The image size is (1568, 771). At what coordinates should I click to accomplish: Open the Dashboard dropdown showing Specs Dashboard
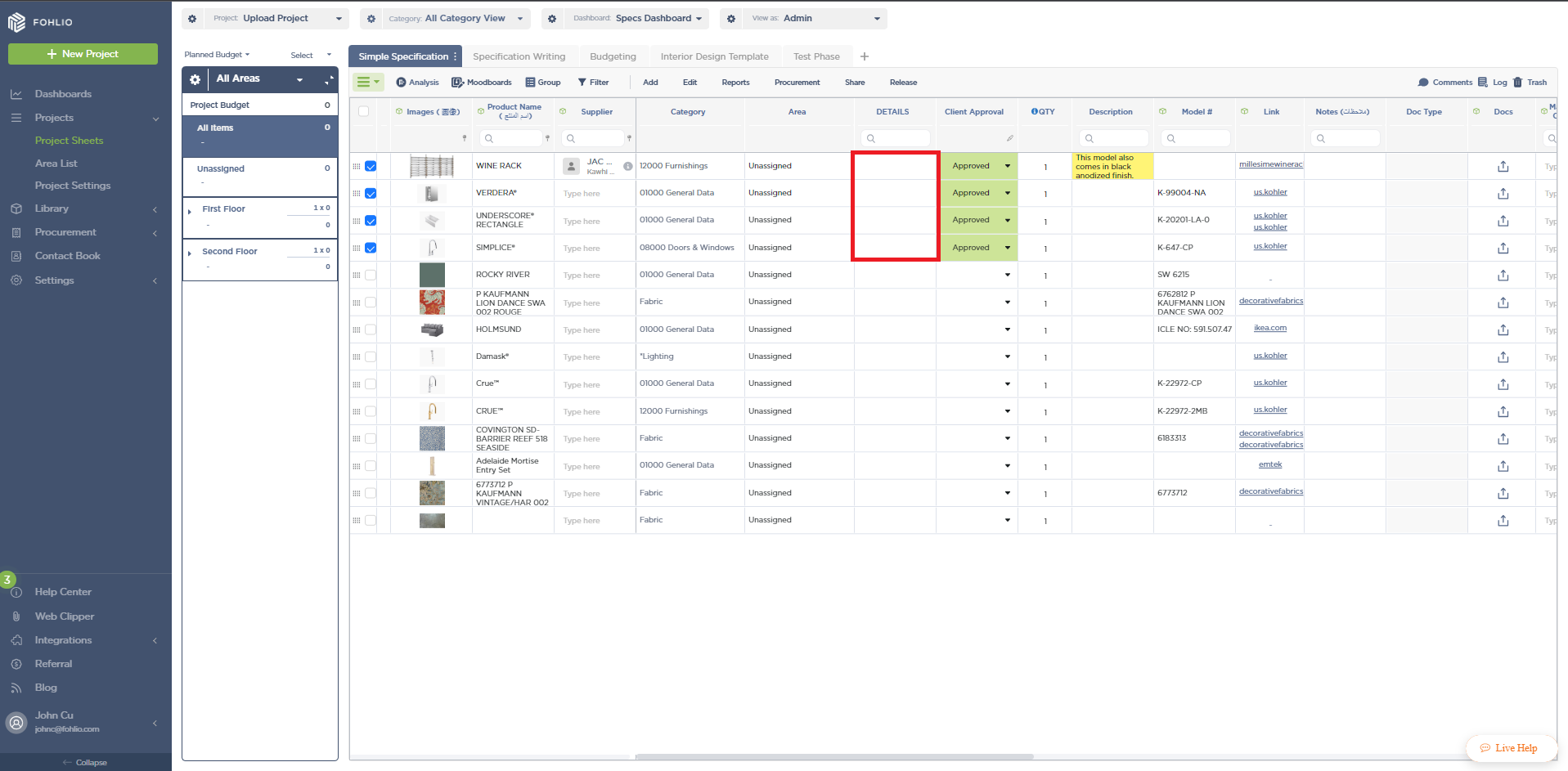(x=636, y=19)
